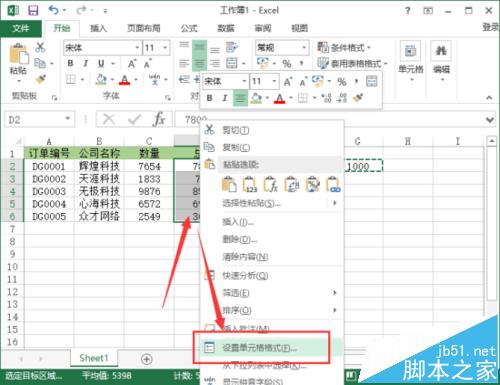Toggle Bold on the floating mini toolbar
The width and height of the screenshot is (500, 385).
point(209,98)
